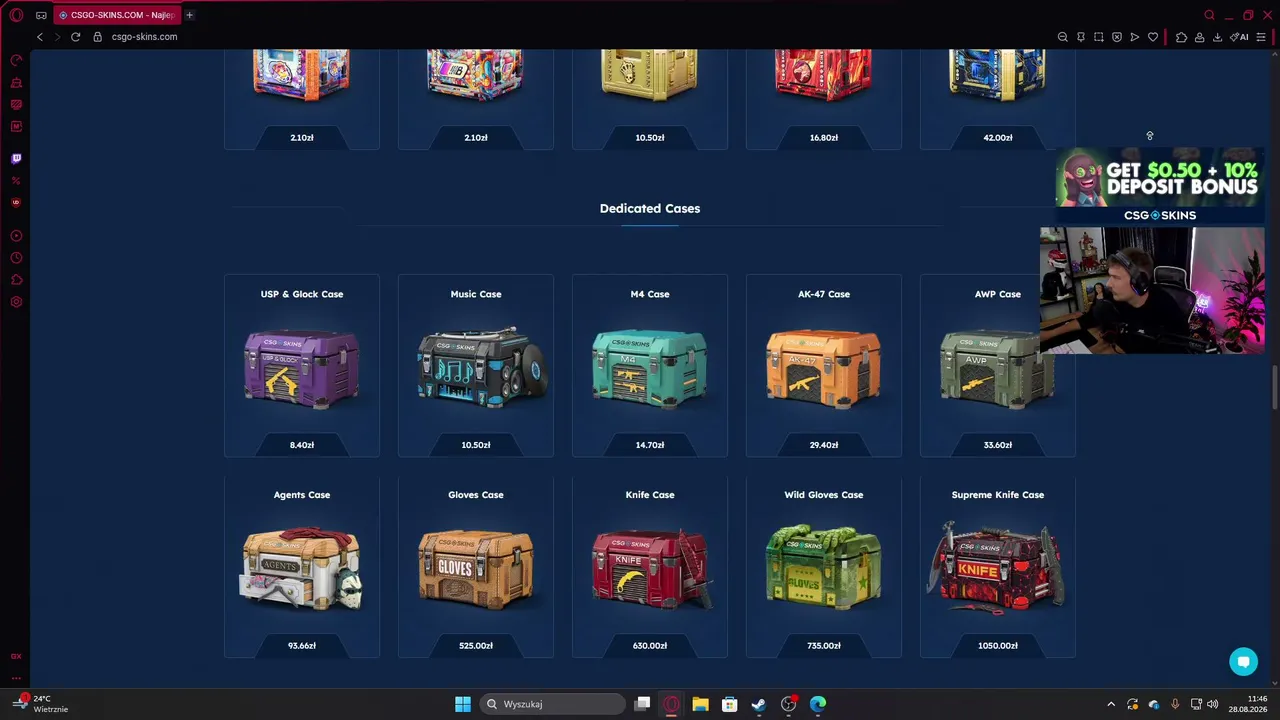The height and width of the screenshot is (720, 1280).
Task: Open the easy setup sliders menu
Action: 1261,37
